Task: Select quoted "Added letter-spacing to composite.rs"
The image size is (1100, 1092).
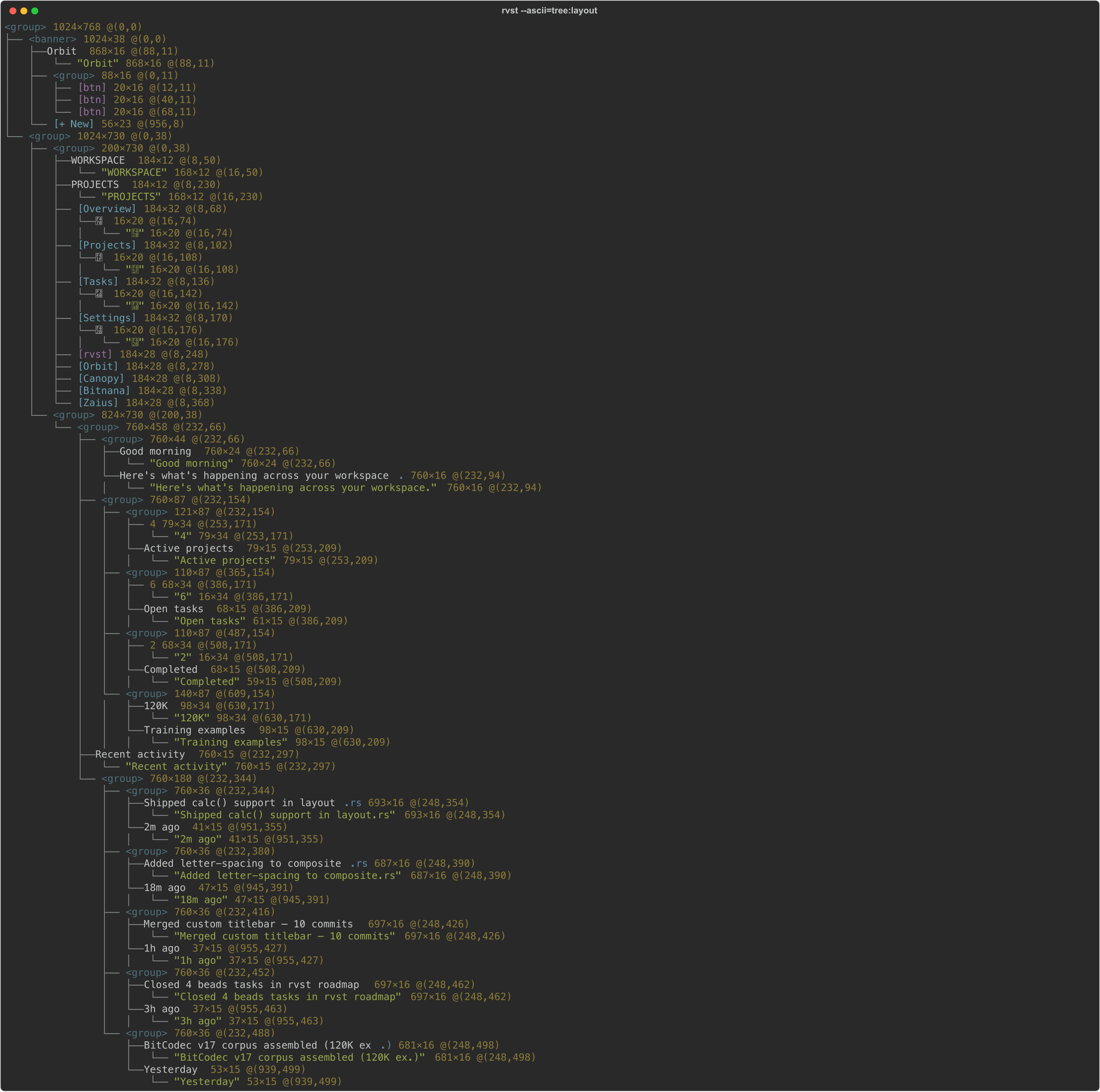Action: tap(288, 876)
